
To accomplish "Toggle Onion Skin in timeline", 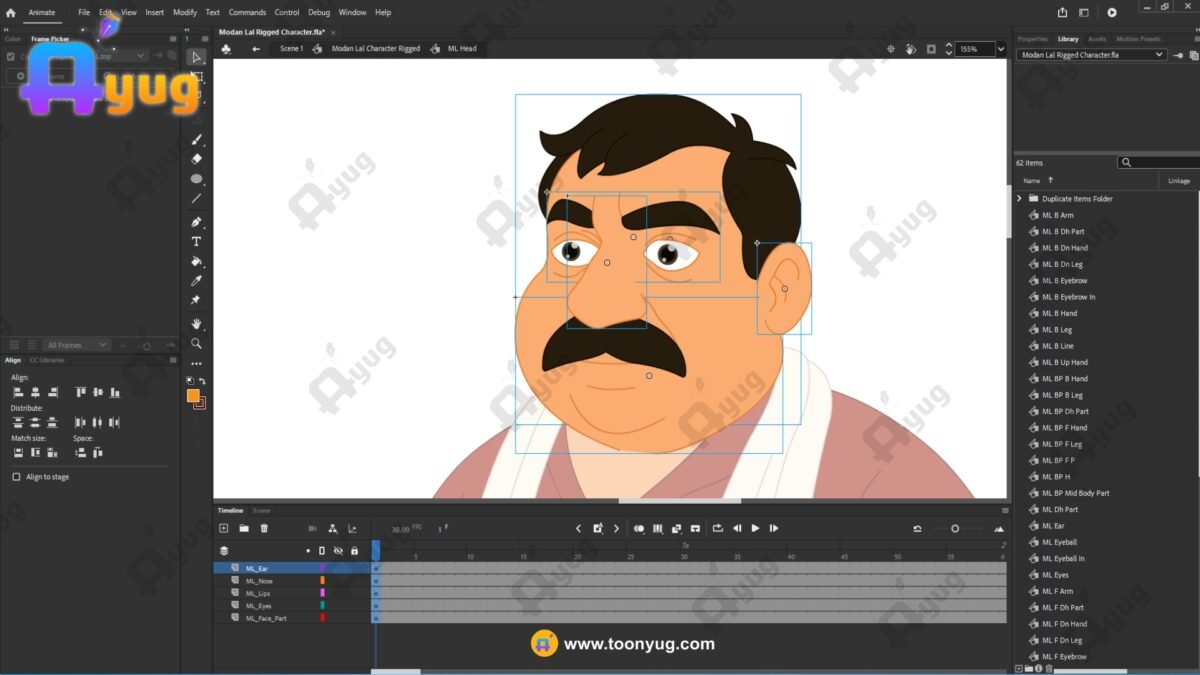I will coord(639,528).
